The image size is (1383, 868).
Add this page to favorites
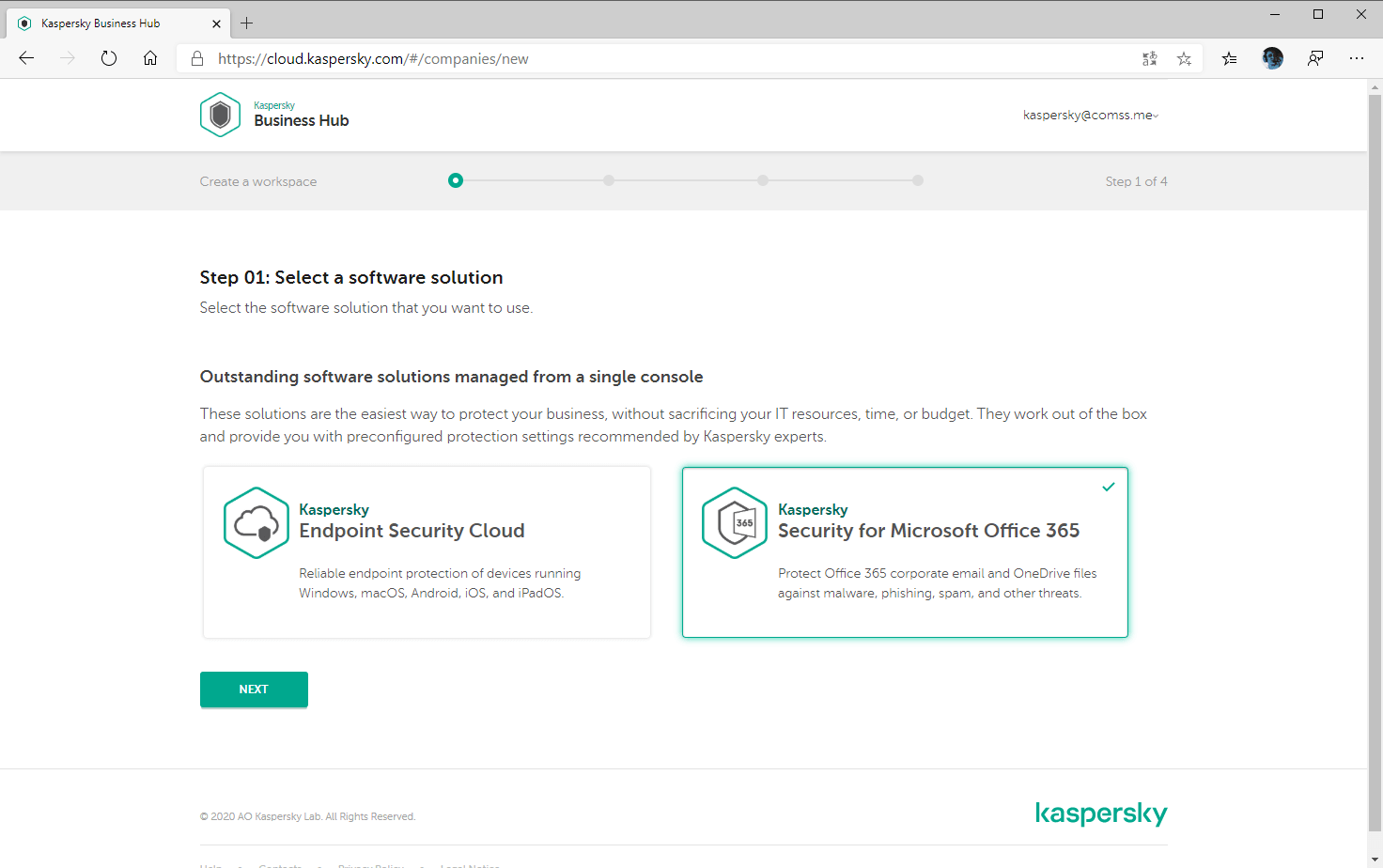[1184, 58]
